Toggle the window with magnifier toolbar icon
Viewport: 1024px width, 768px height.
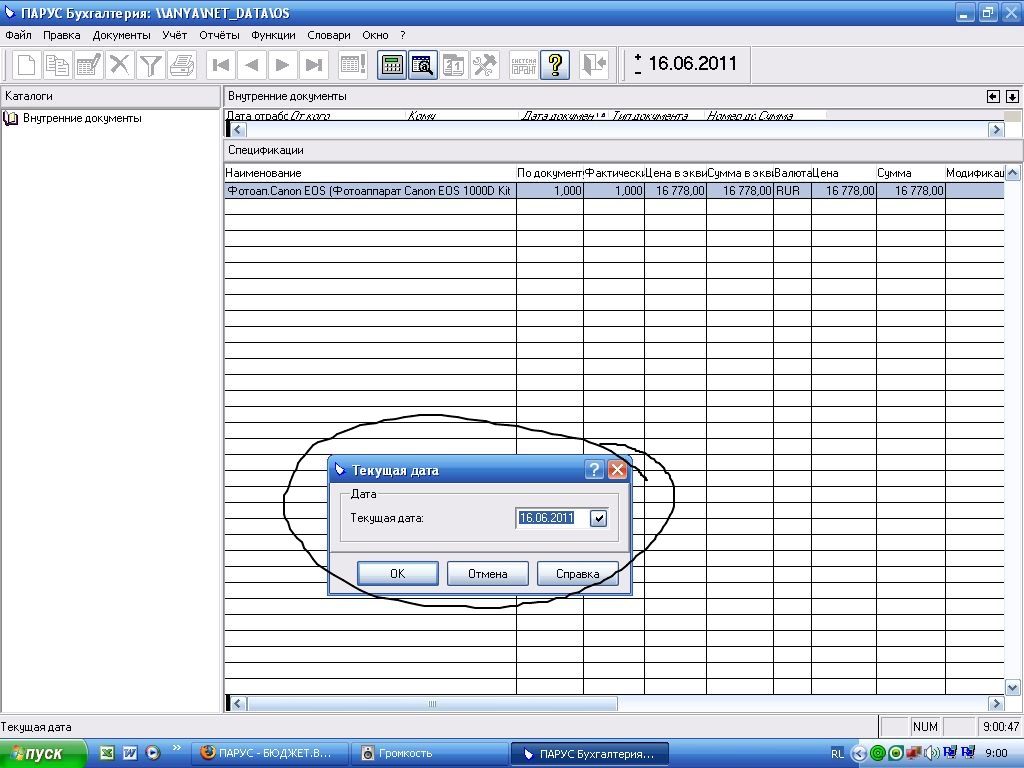pos(423,65)
